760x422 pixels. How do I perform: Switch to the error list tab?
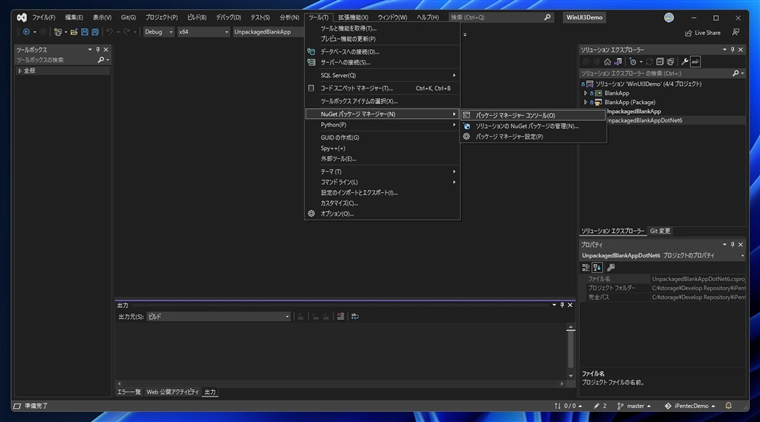[129, 392]
